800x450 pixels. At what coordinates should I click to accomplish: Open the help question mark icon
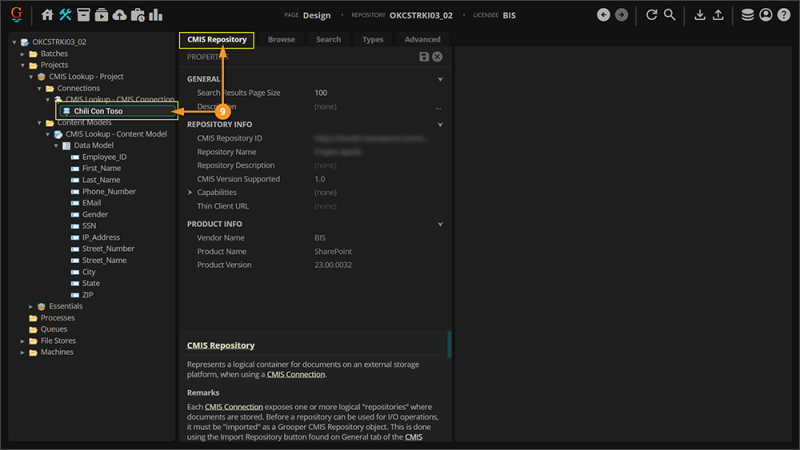coord(782,15)
